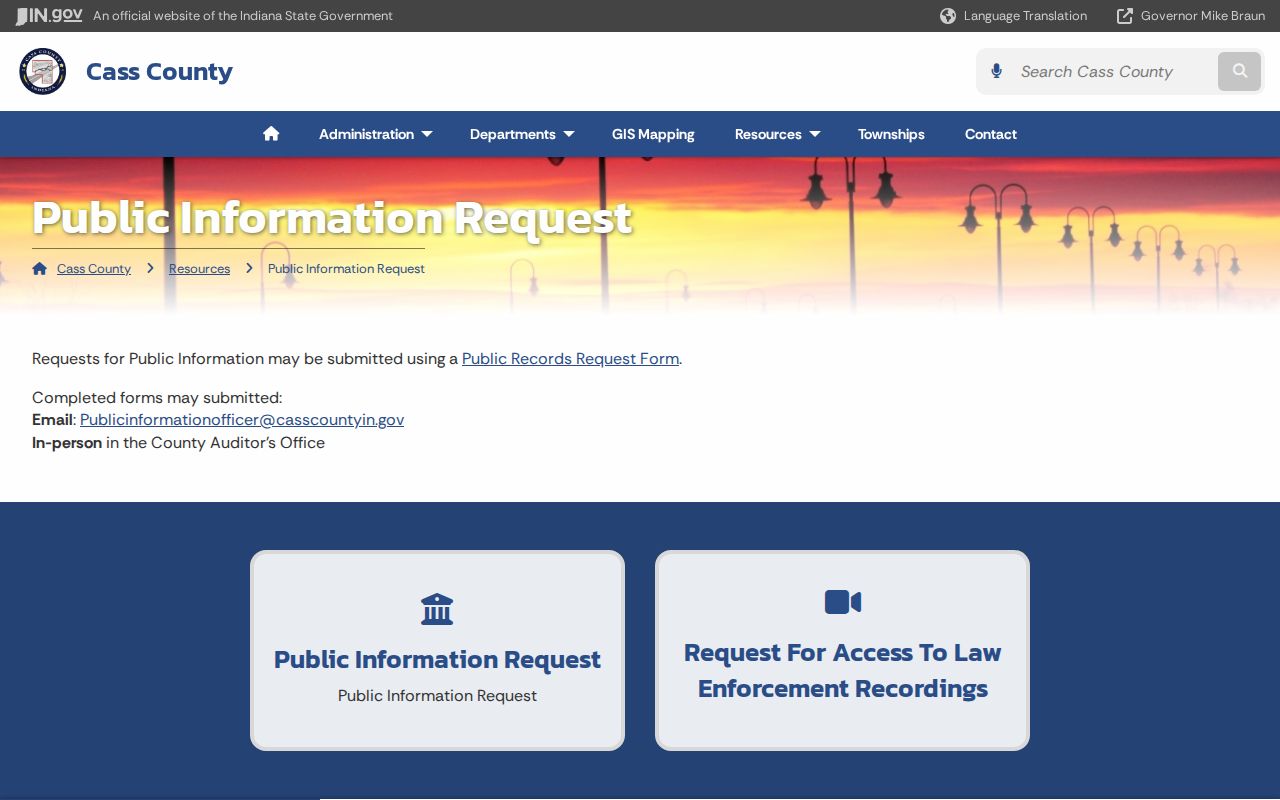Click the "Completed forms may submitted:" line

(157, 398)
